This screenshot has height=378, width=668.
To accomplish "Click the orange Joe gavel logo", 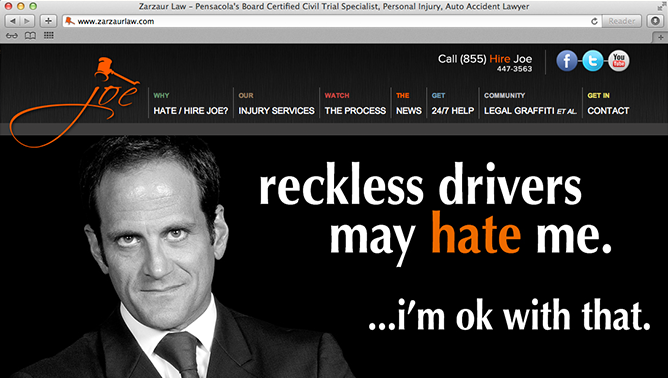I will (75, 102).
